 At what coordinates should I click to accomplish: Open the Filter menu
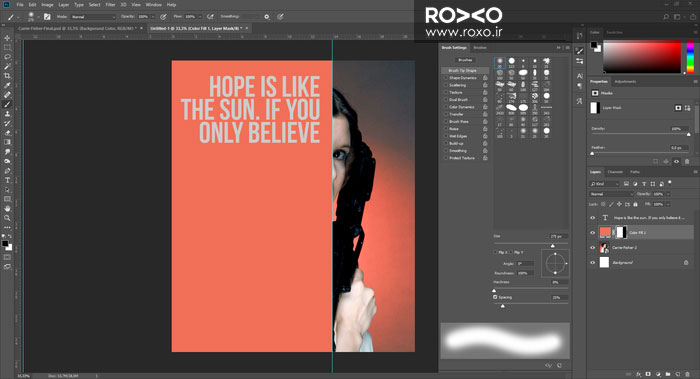click(110, 4)
